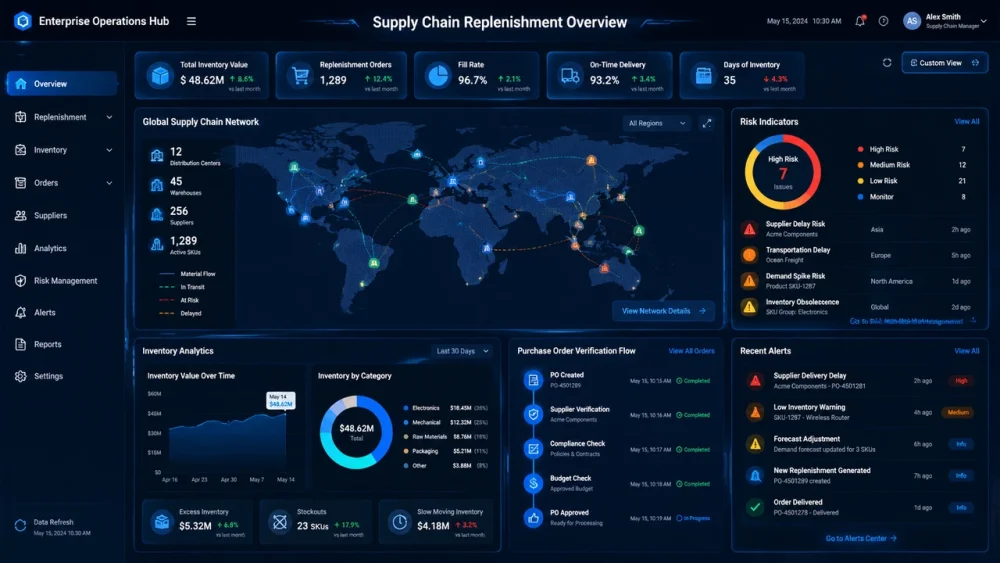
Task: Click View Network Details button
Action: (x=663, y=311)
